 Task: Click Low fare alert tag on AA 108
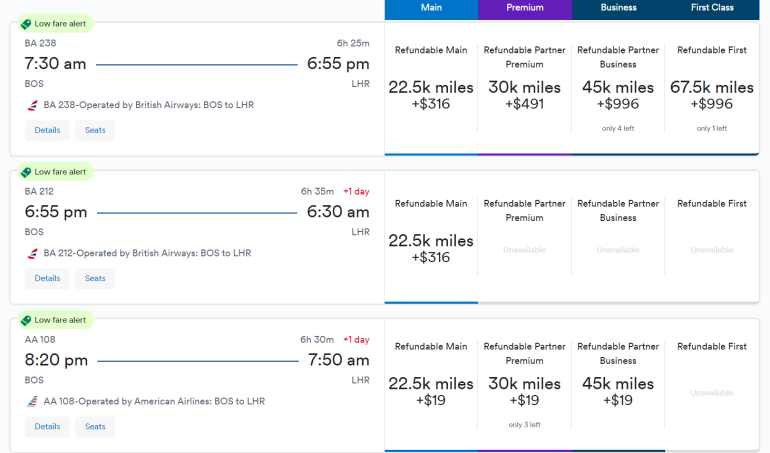coord(54,320)
